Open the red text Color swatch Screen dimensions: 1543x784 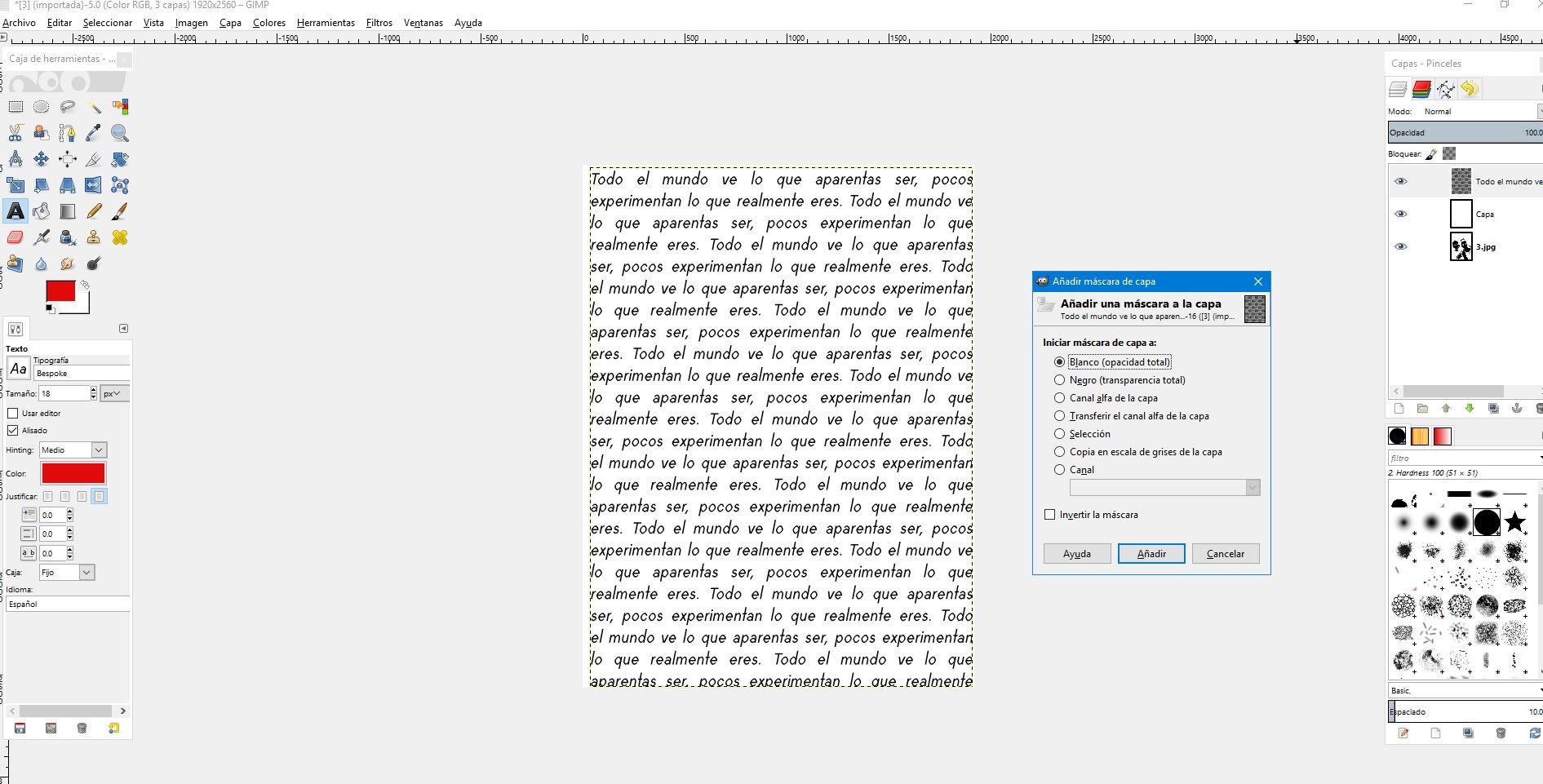pyautogui.click(x=73, y=473)
